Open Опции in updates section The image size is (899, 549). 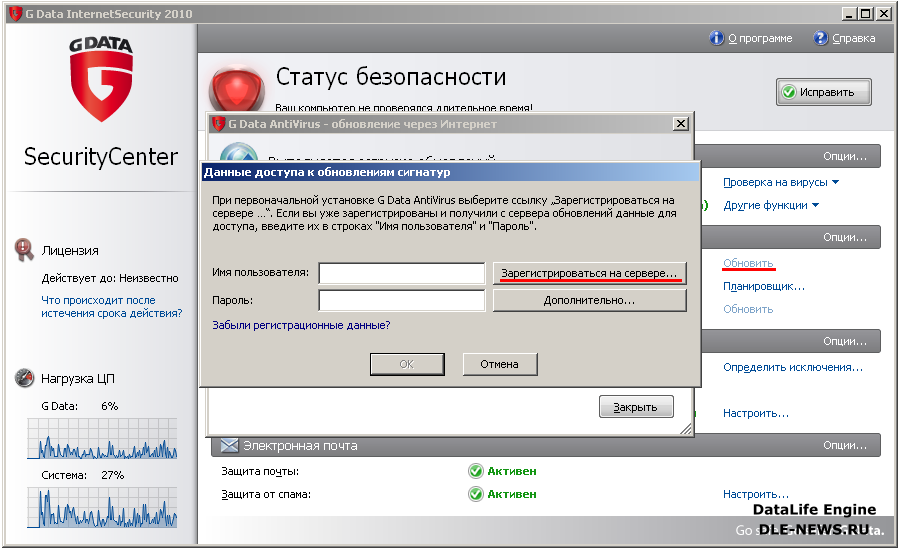(x=845, y=237)
